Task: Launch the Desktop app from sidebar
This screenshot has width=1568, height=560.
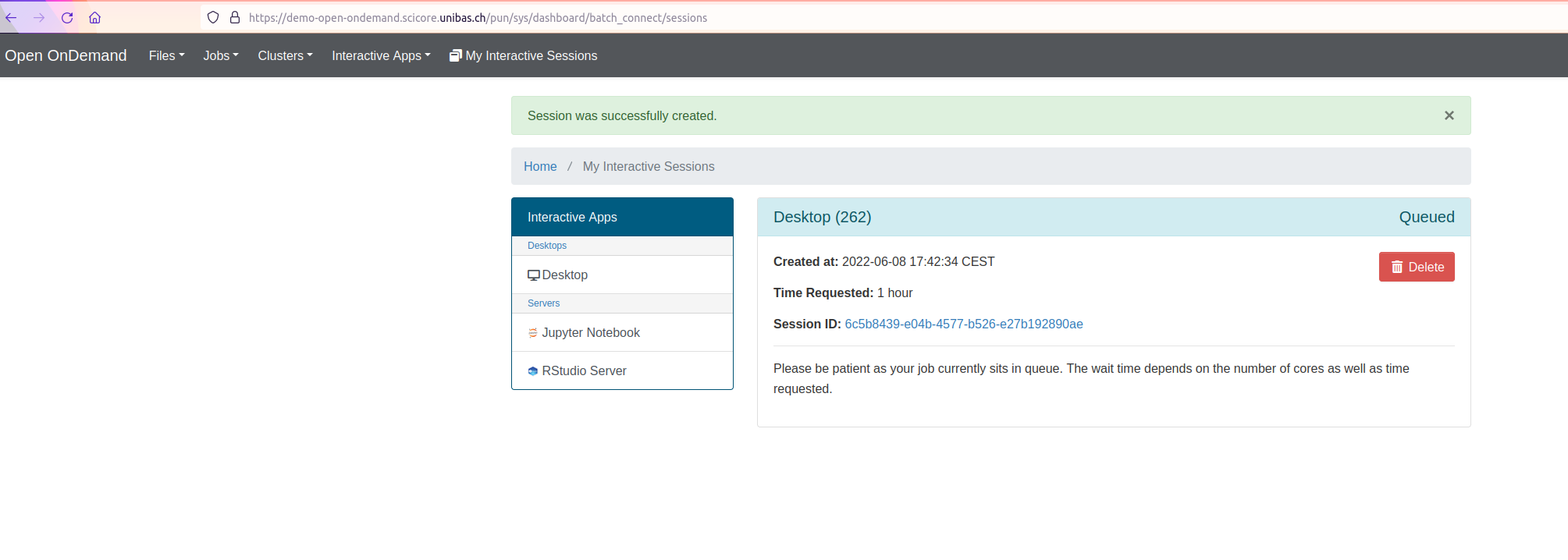Action: pyautogui.click(x=564, y=275)
